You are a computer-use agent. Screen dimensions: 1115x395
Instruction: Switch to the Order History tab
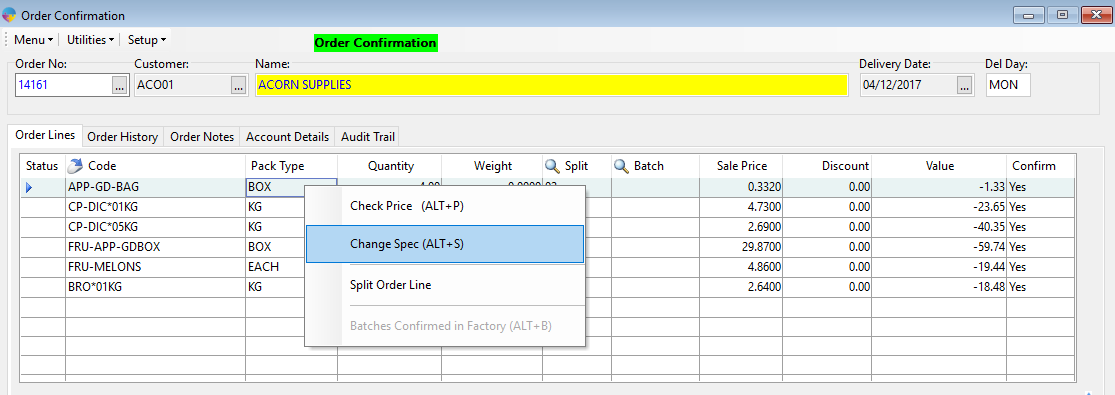pyautogui.click(x=122, y=137)
